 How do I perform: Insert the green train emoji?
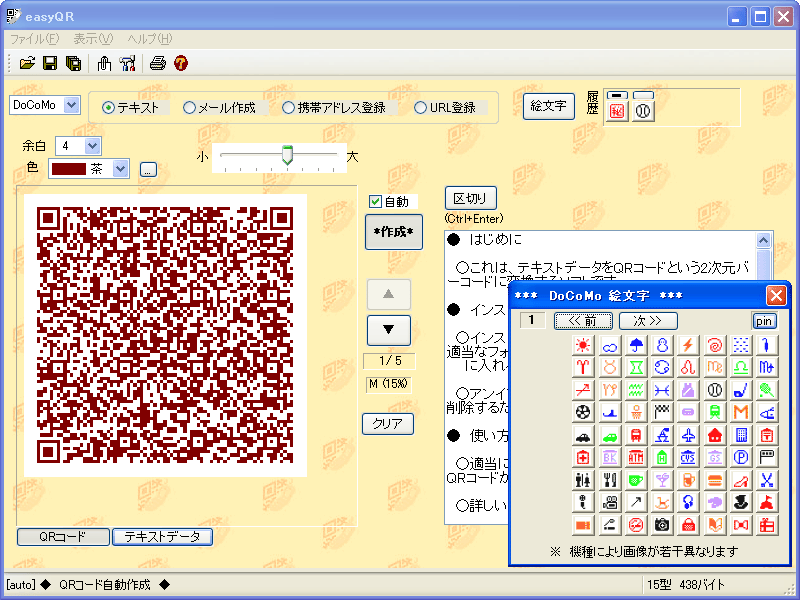(715, 412)
